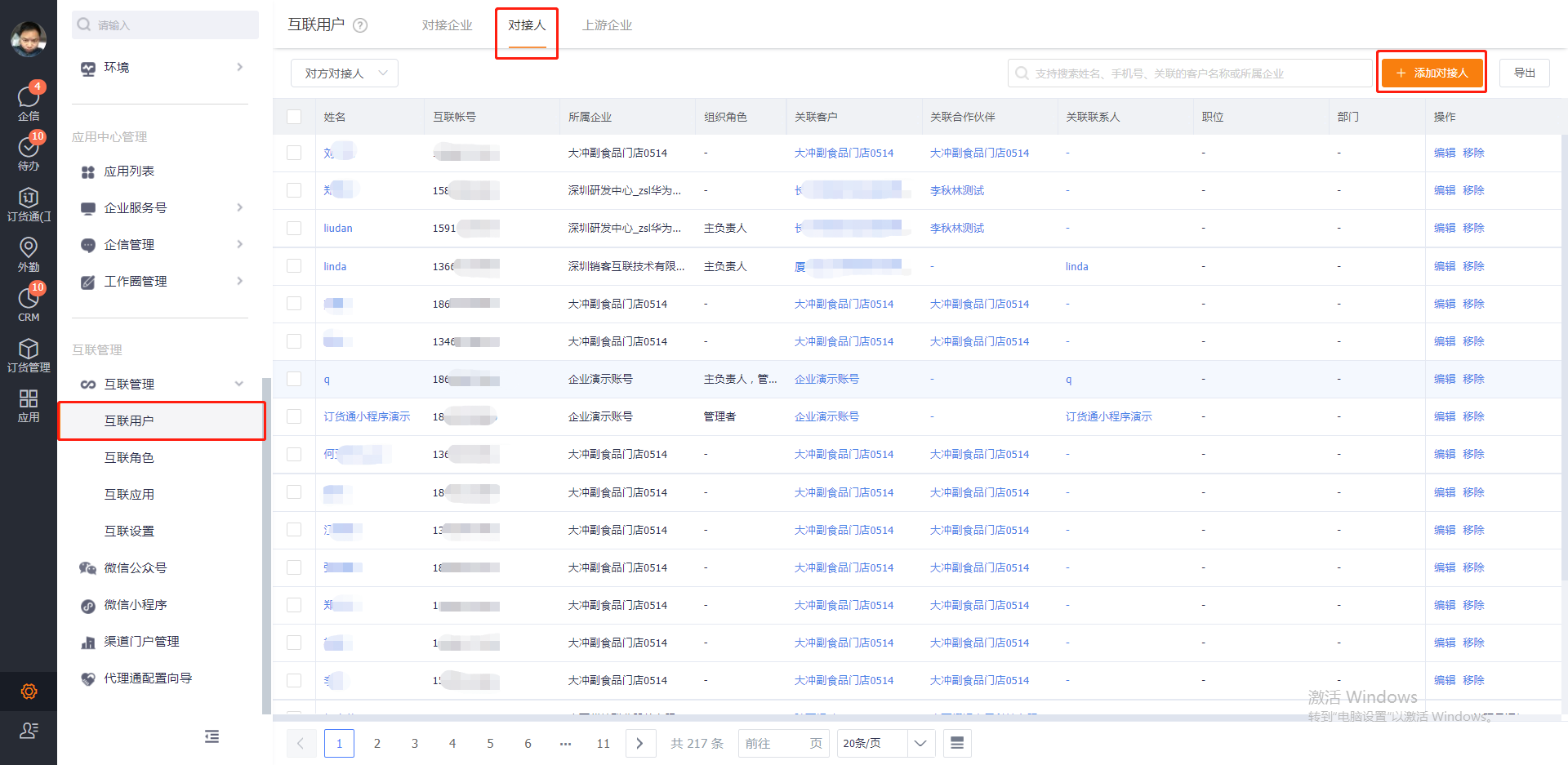Click 编辑 in the liudan row
This screenshot has height=765, width=1568.
pyautogui.click(x=1444, y=228)
